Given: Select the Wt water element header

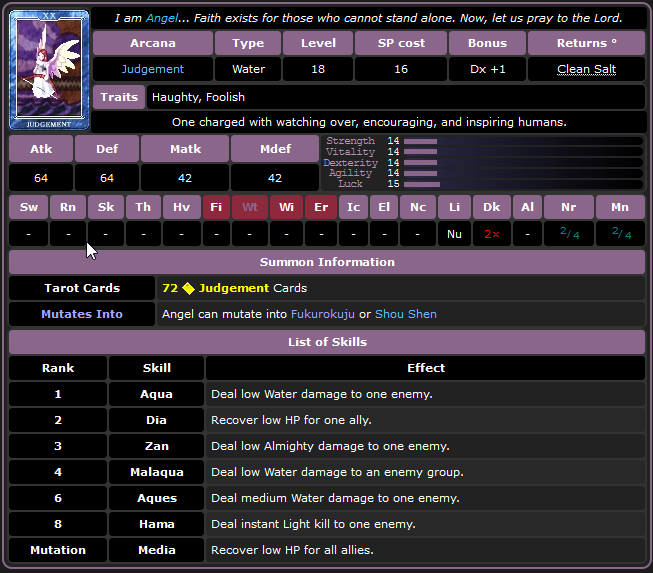Looking at the screenshot, I should tap(250, 207).
